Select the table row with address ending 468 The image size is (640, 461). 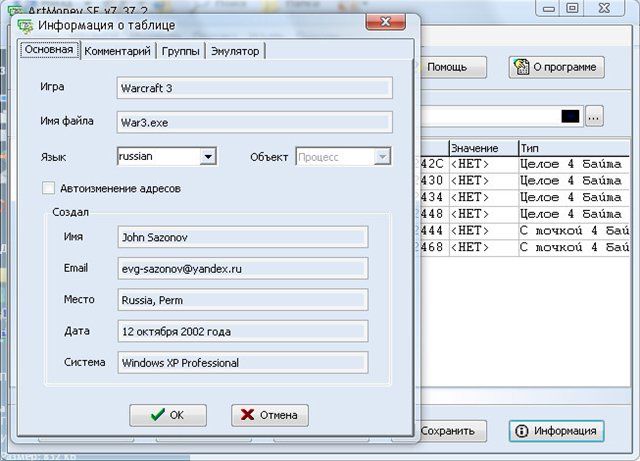coord(525,248)
